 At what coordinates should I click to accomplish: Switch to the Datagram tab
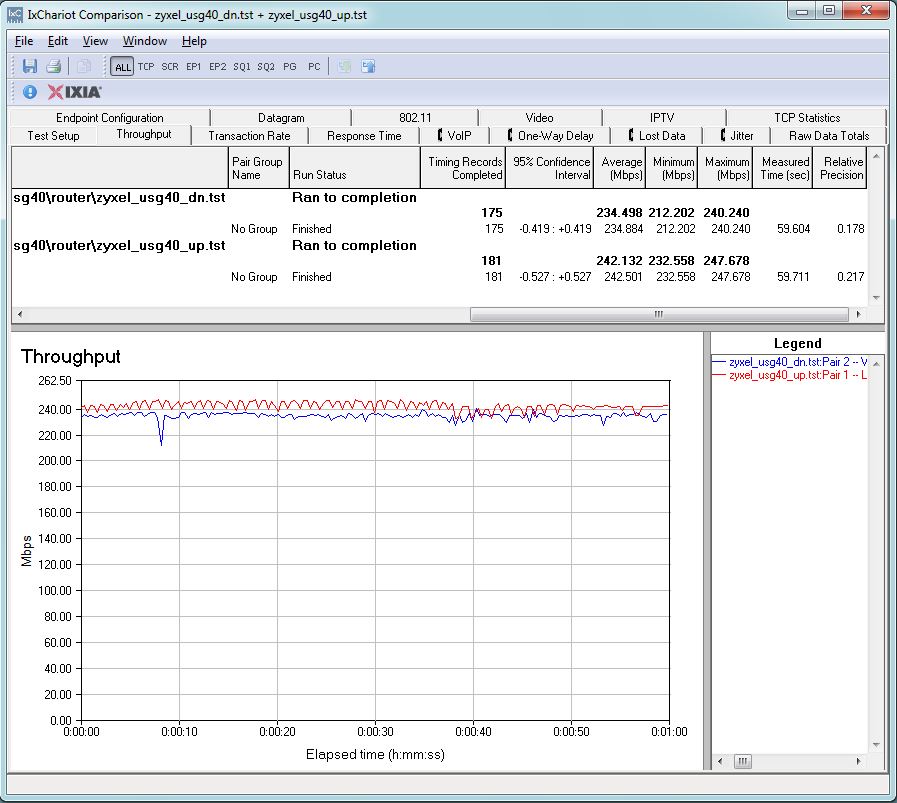[281, 118]
